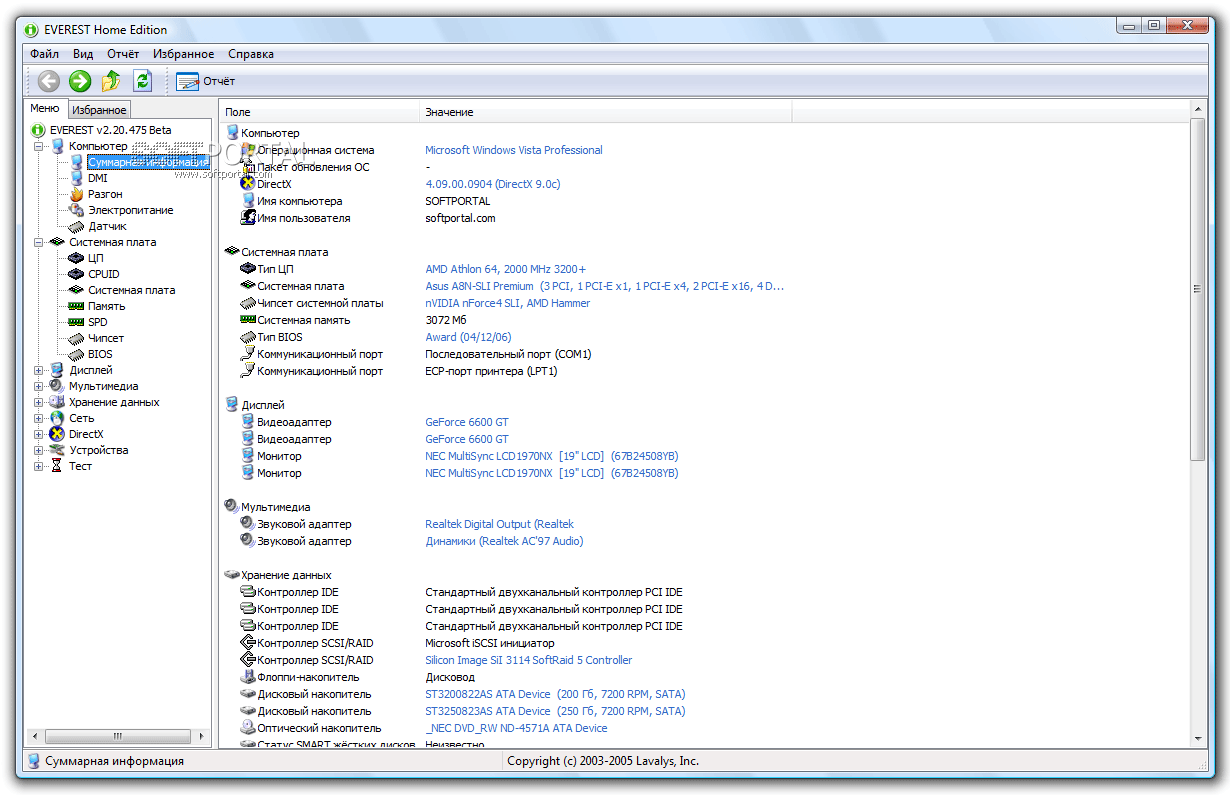Expand the Хранение данных tree node
The image size is (1230, 795).
tap(39, 402)
